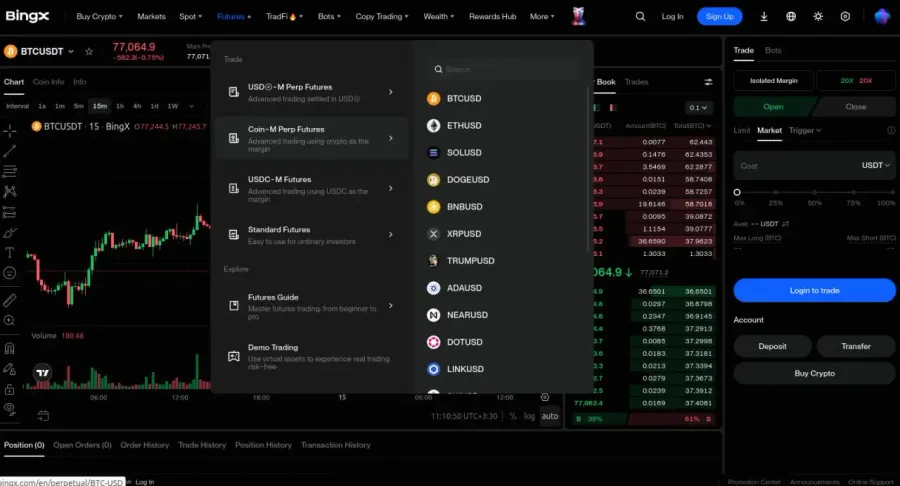Screen dimensions: 900x486
Task: Select the BTCUSD coin icon
Action: click(433, 99)
